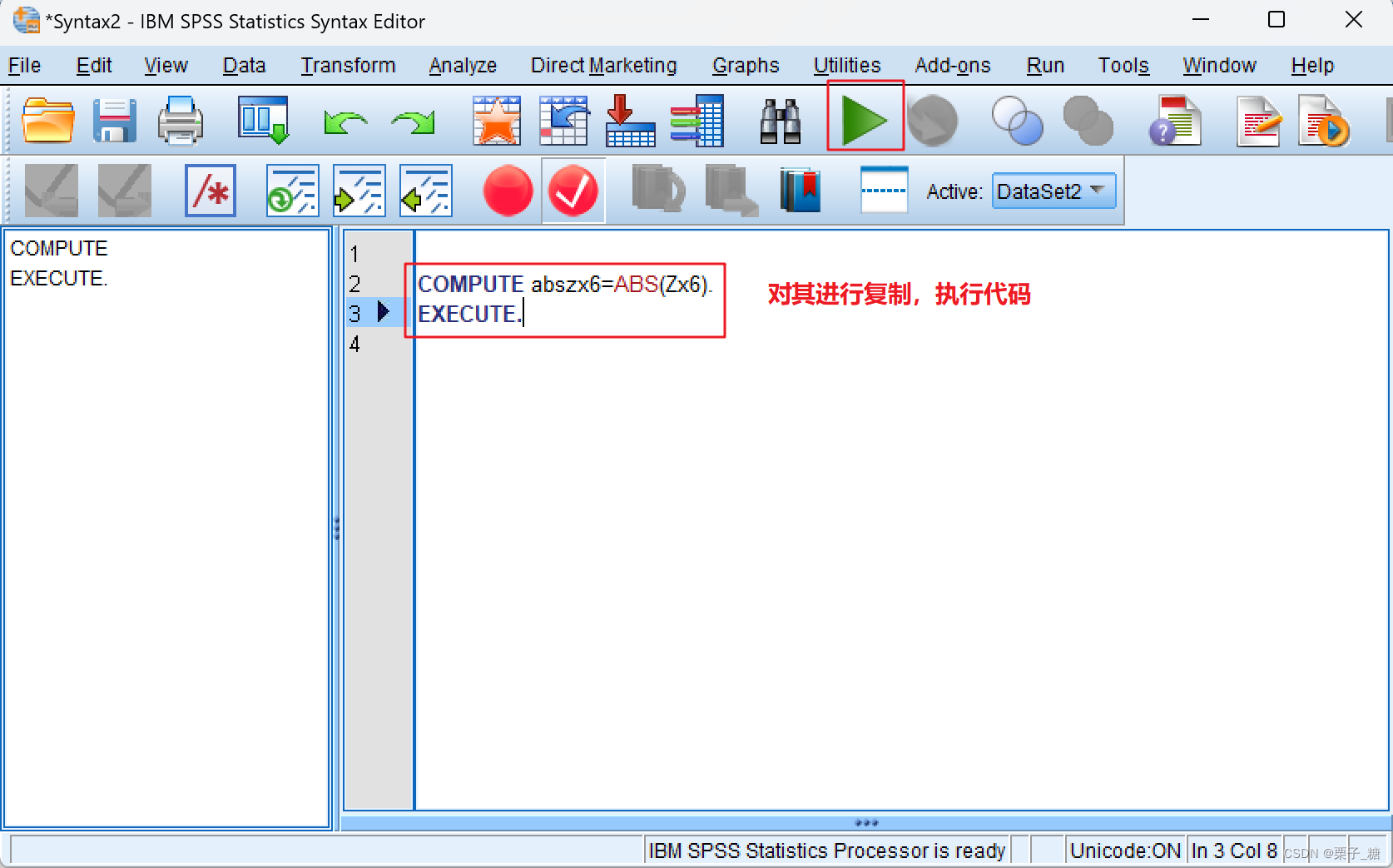Open the Transform menu
Viewport: 1393px width, 868px height.
coord(348,66)
